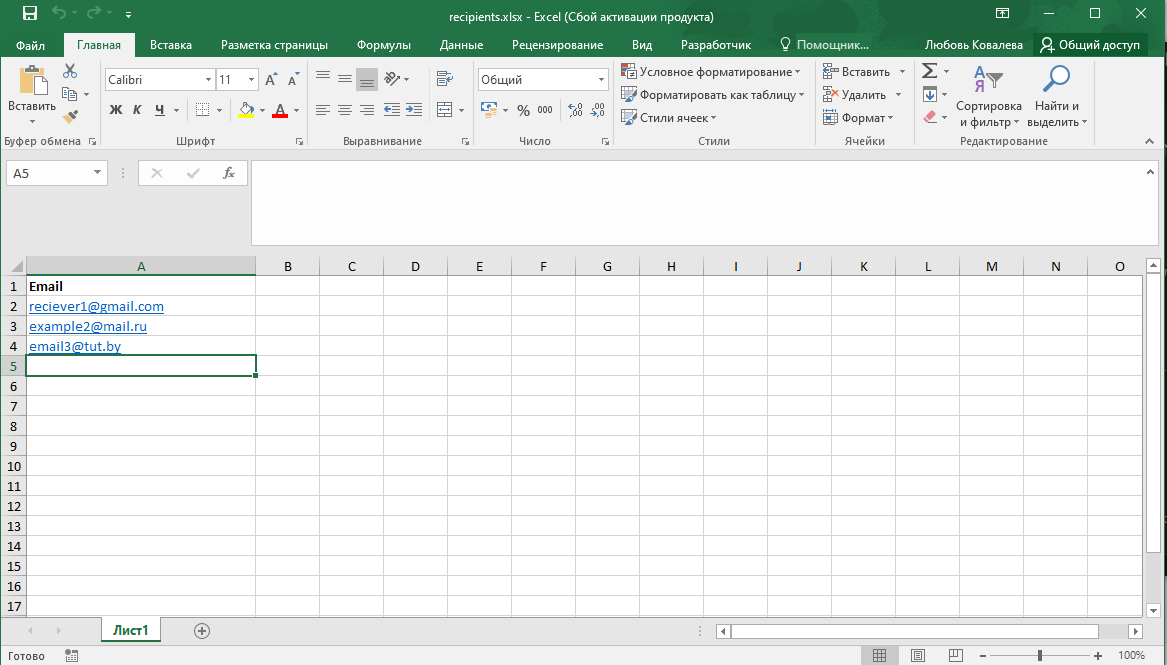Click the Save icon in the title bar
This screenshot has width=1167, height=665.
click(x=30, y=14)
